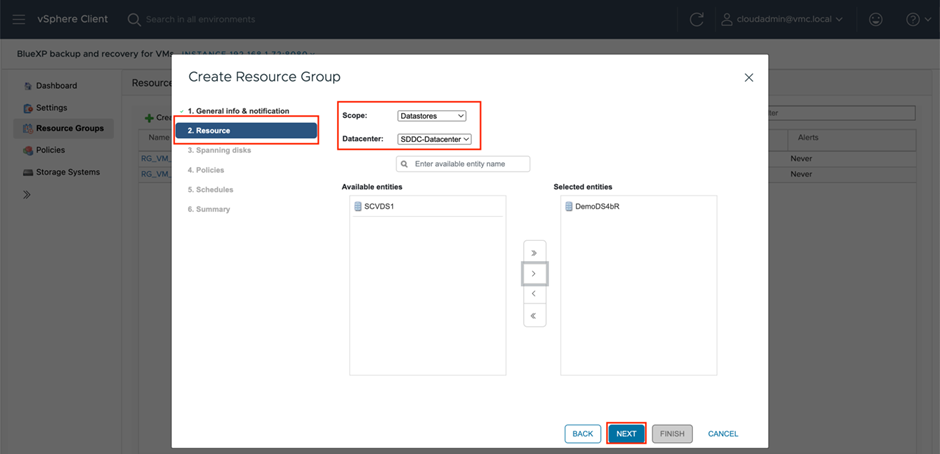Select the Policies sidebar item

[50, 150]
